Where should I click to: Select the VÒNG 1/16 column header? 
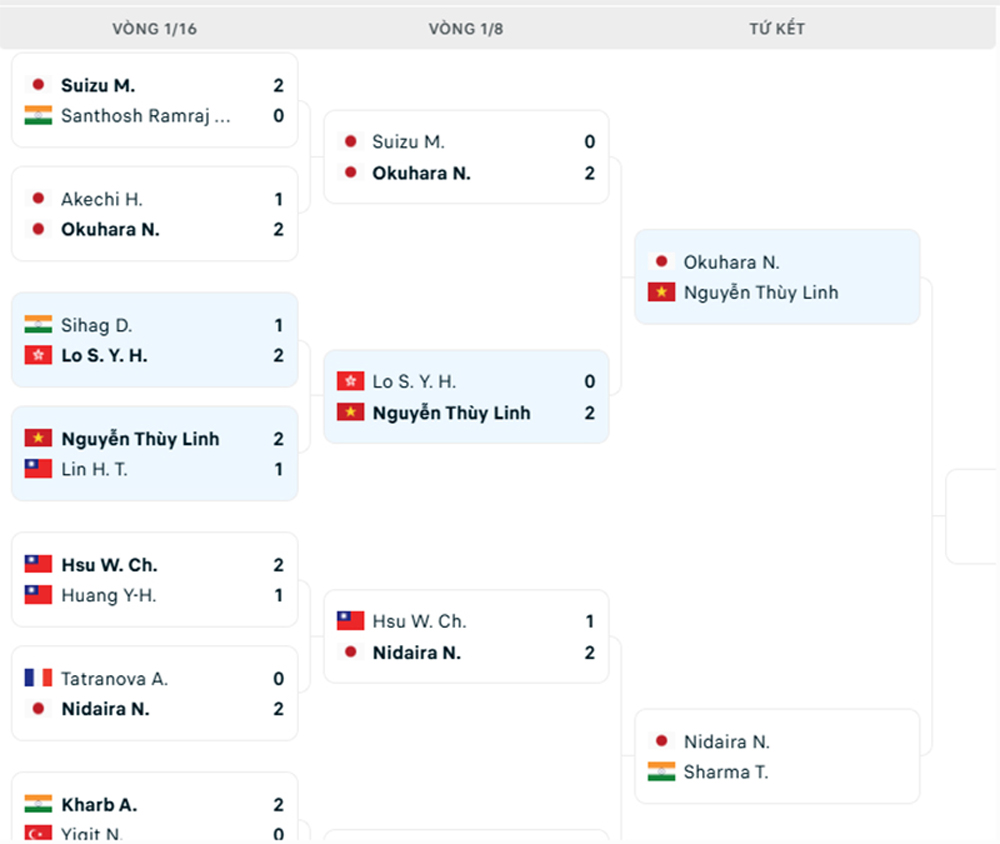tap(154, 29)
